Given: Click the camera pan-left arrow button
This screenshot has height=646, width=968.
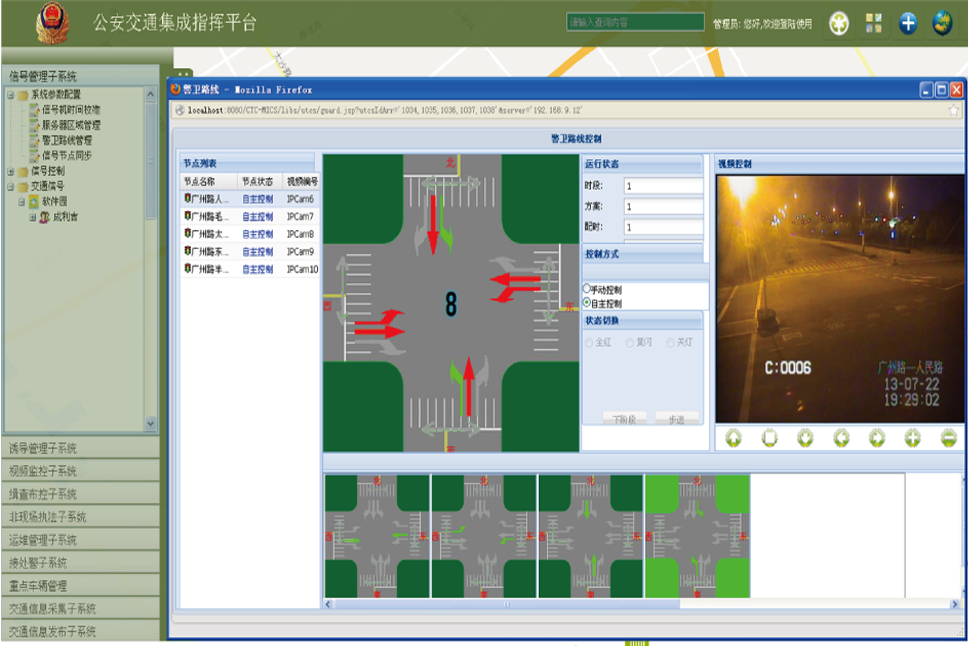Looking at the screenshot, I should point(841,438).
